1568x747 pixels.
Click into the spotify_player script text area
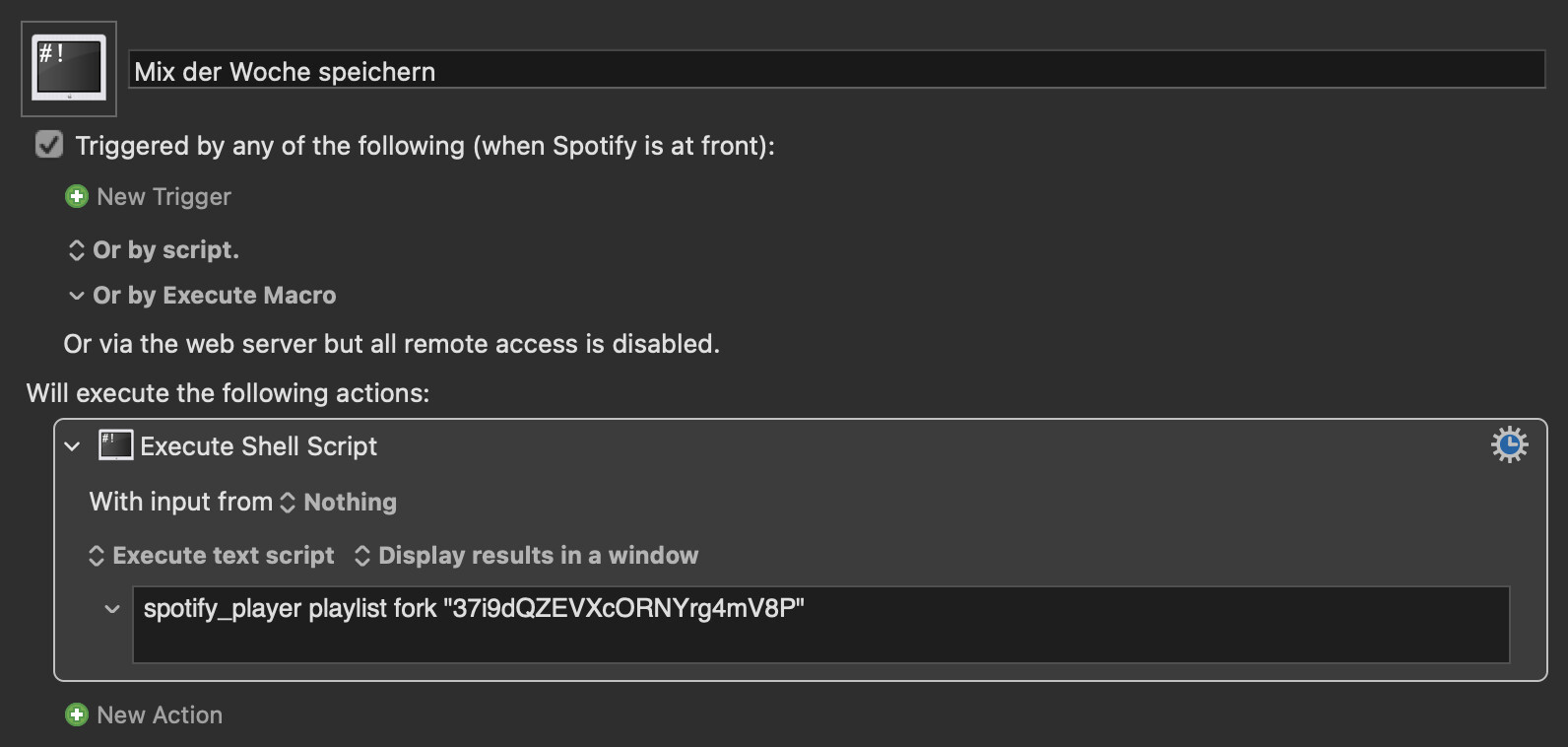tap(820, 625)
